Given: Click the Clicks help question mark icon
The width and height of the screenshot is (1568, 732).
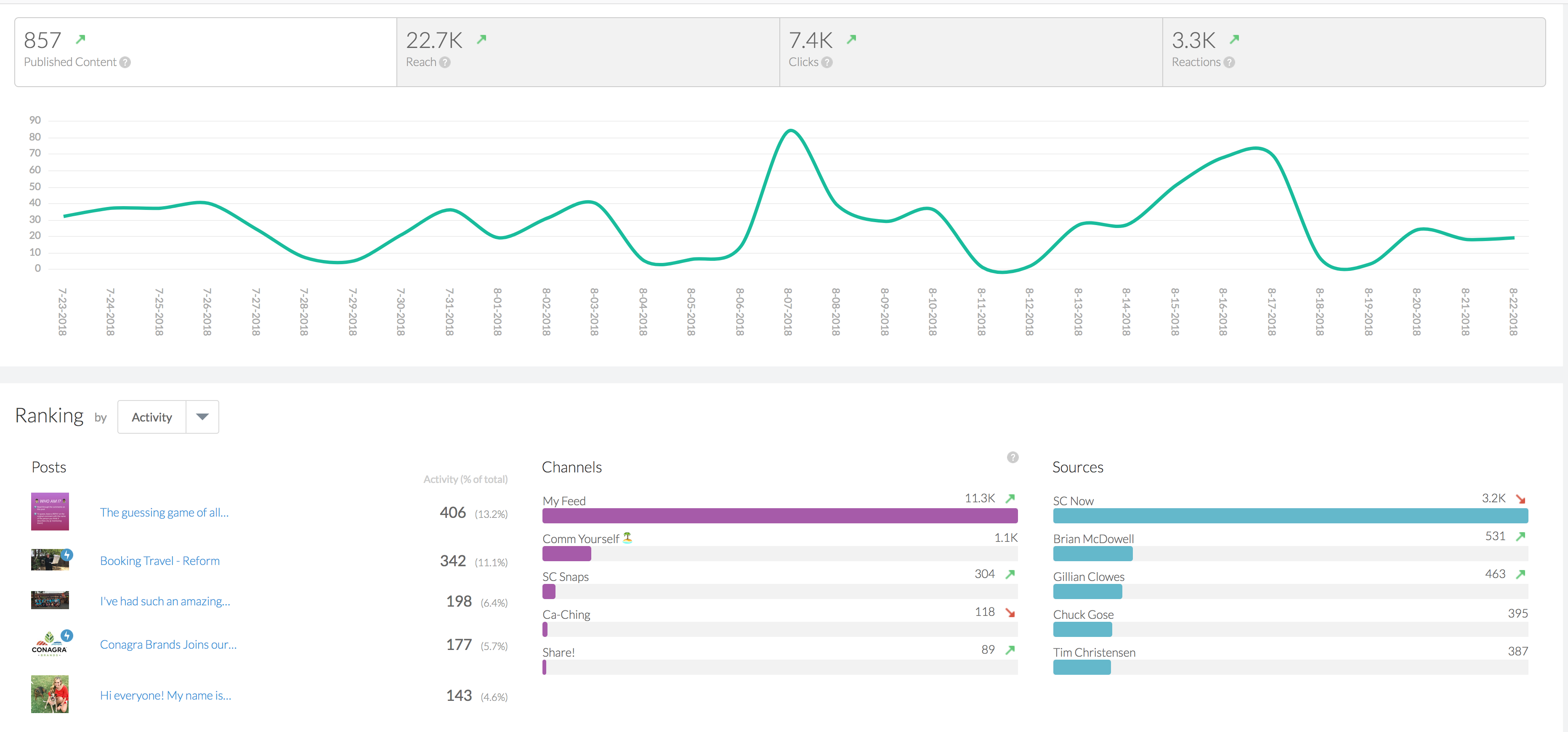Looking at the screenshot, I should (827, 62).
